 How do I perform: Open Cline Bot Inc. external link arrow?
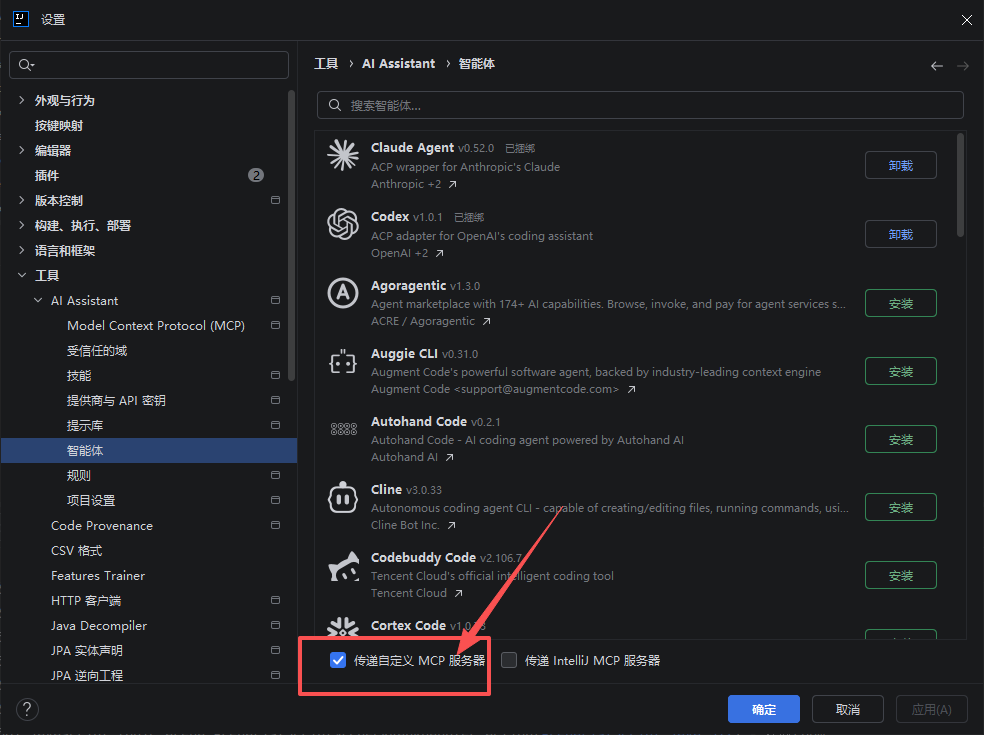tap(451, 525)
